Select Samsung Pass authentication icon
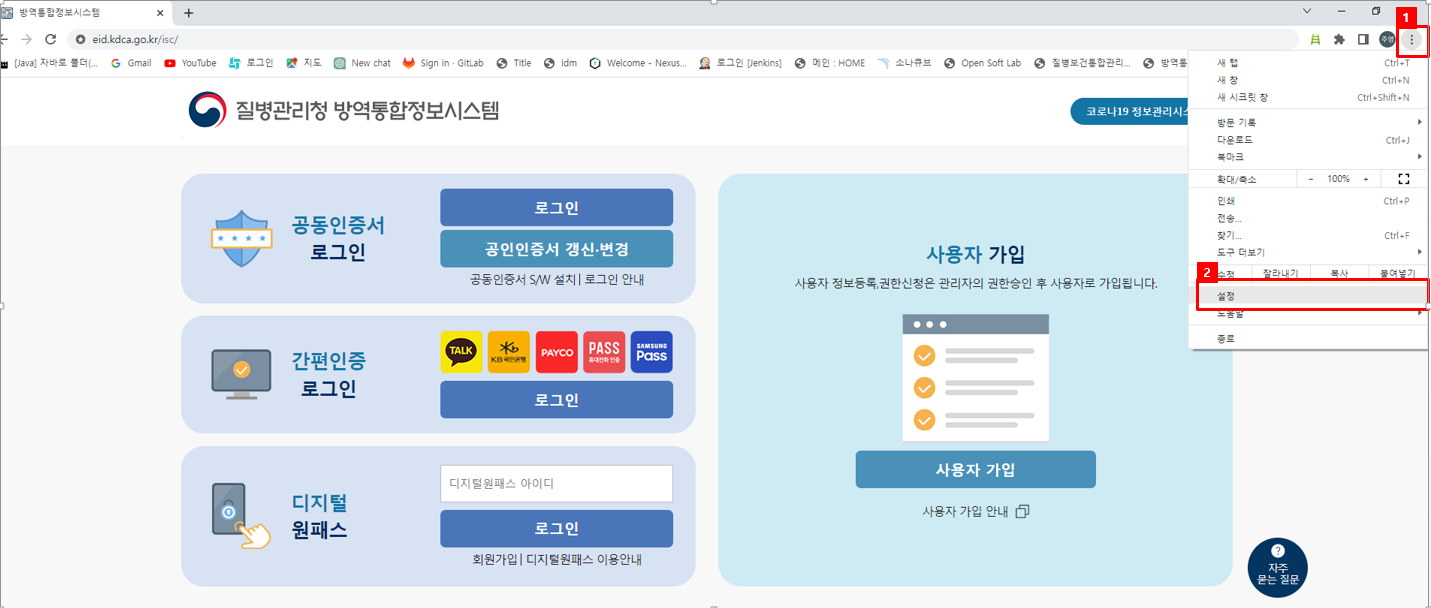The image size is (1431, 608). click(x=652, y=352)
